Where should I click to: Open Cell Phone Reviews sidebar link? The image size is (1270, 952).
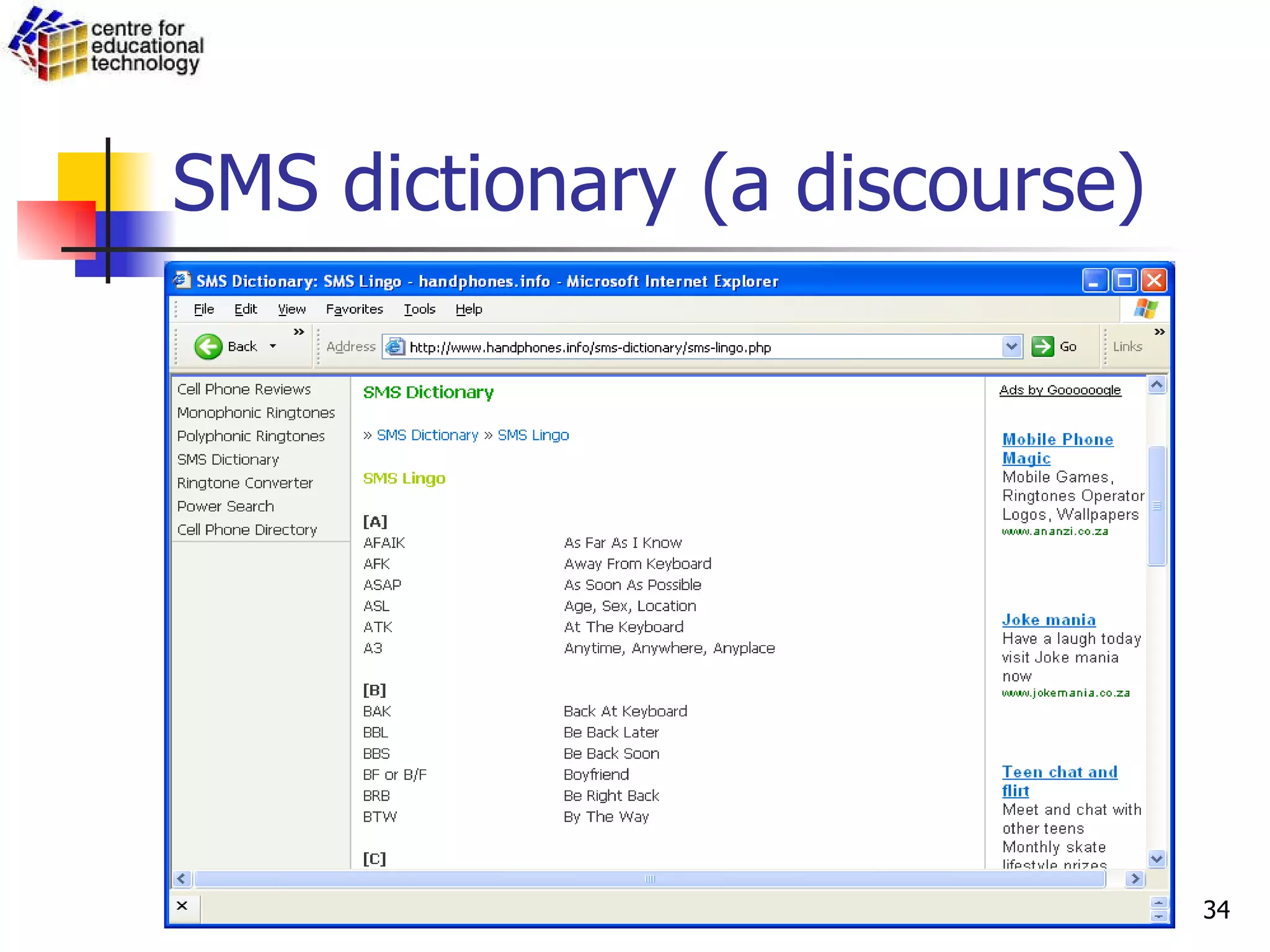click(244, 389)
